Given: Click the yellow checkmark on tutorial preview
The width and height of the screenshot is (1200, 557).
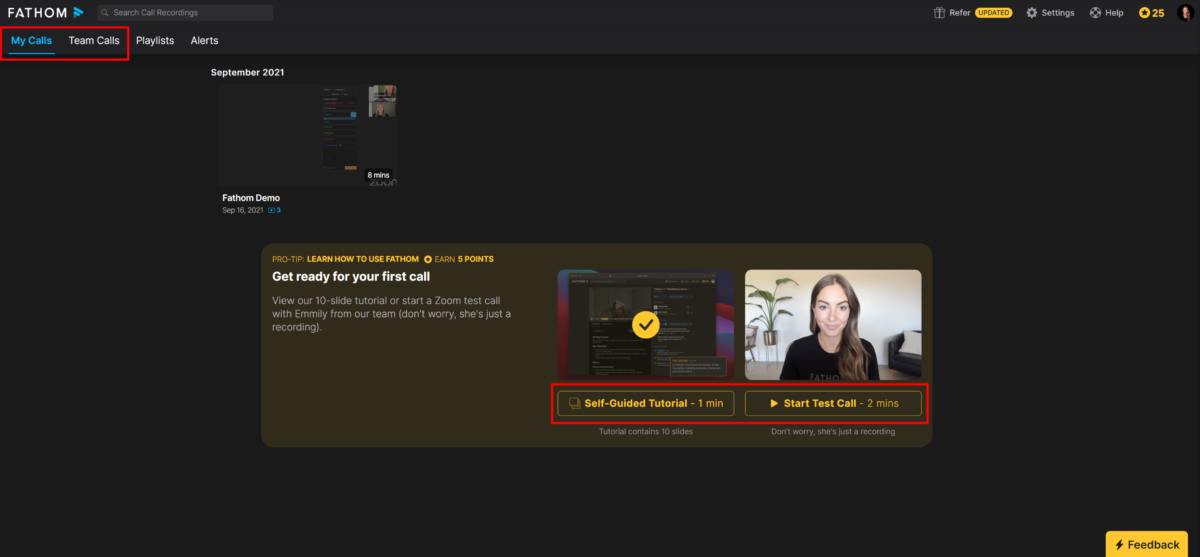Looking at the screenshot, I should (645, 325).
